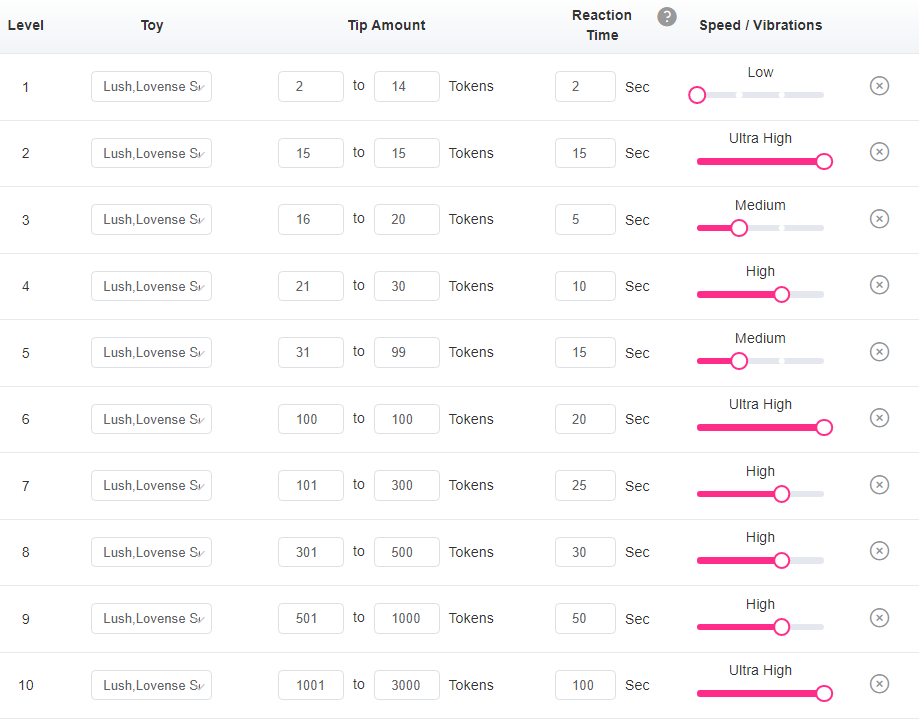Remove level 1 with its X icon
The width and height of the screenshot is (921, 723).
879,86
